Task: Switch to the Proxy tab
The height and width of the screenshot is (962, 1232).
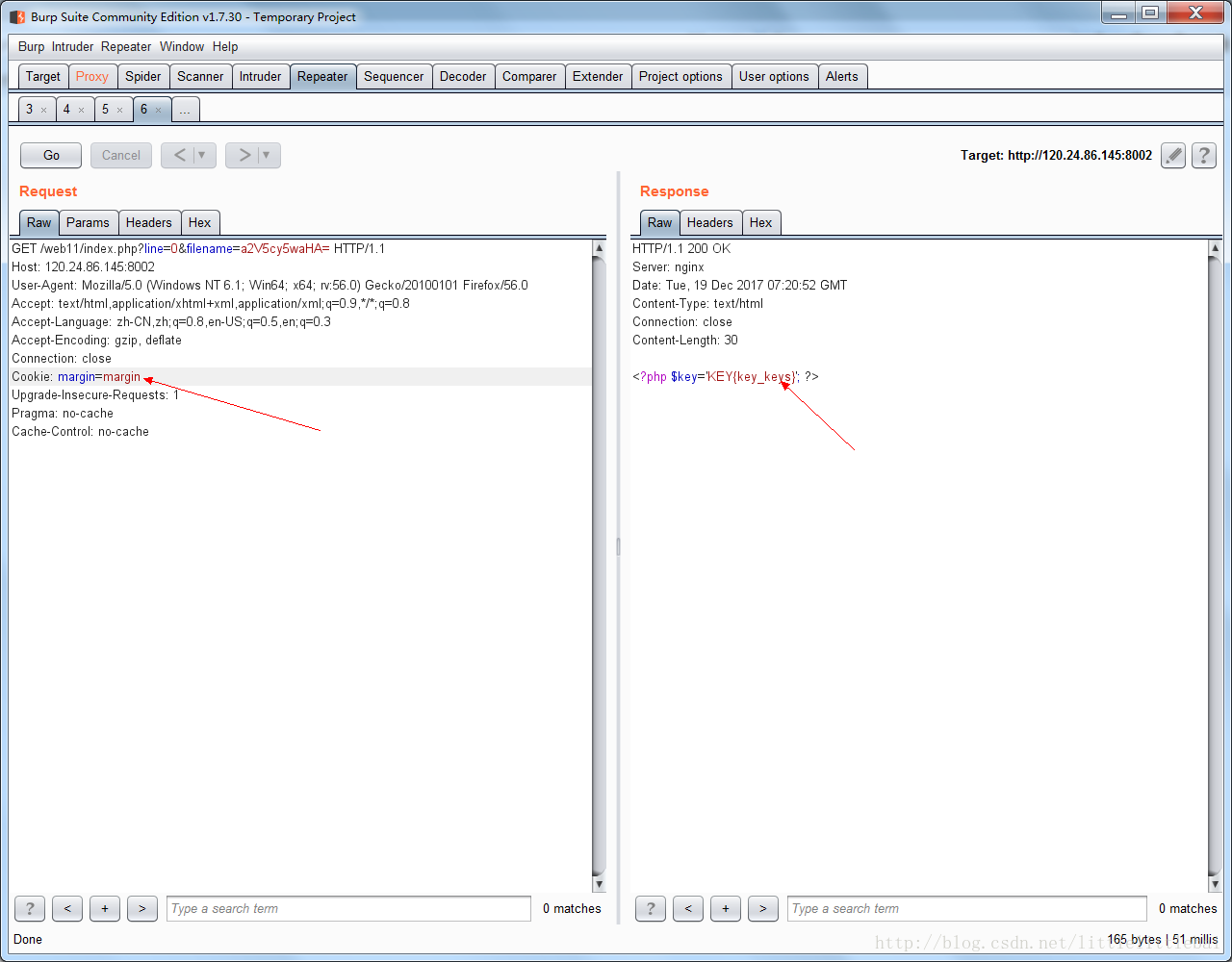Action: [92, 77]
